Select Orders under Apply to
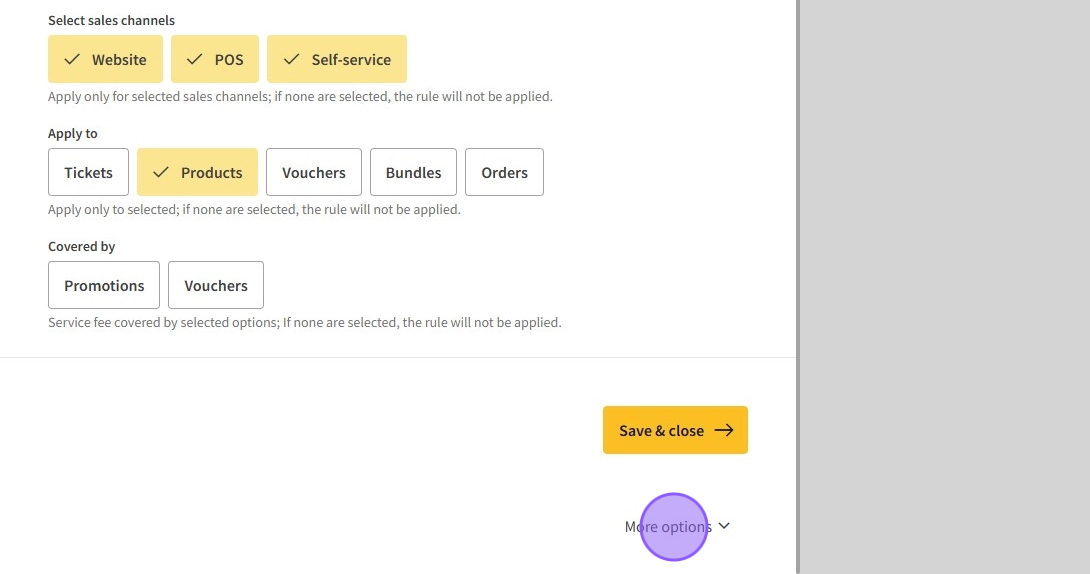 click(504, 172)
